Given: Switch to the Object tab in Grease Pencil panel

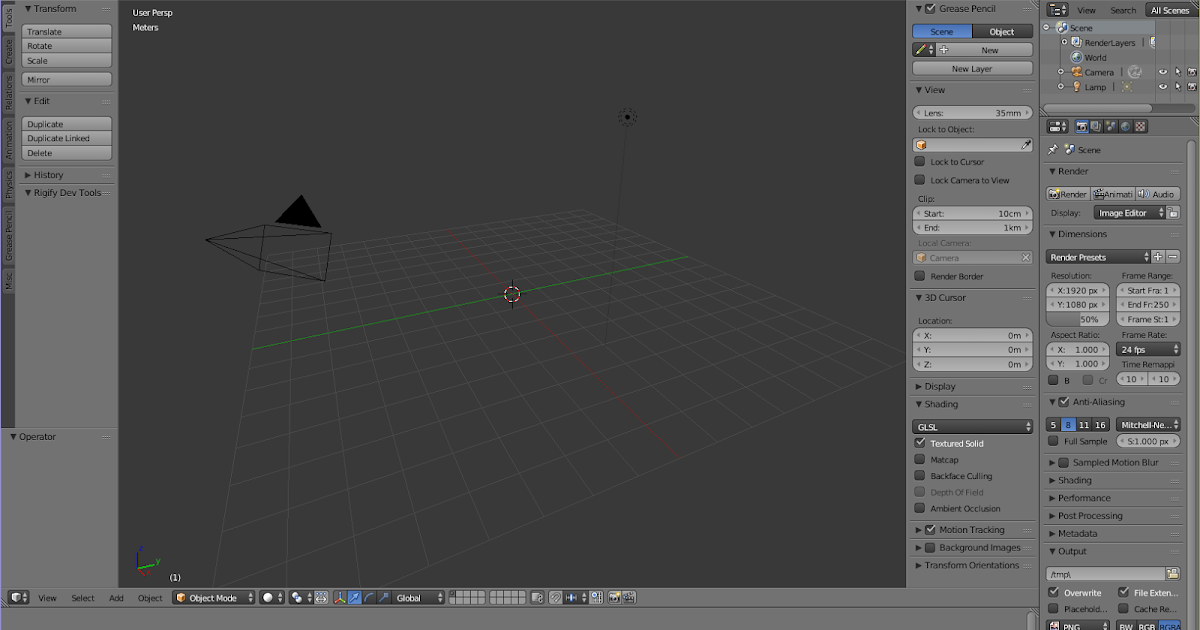Looking at the screenshot, I should [1005, 31].
